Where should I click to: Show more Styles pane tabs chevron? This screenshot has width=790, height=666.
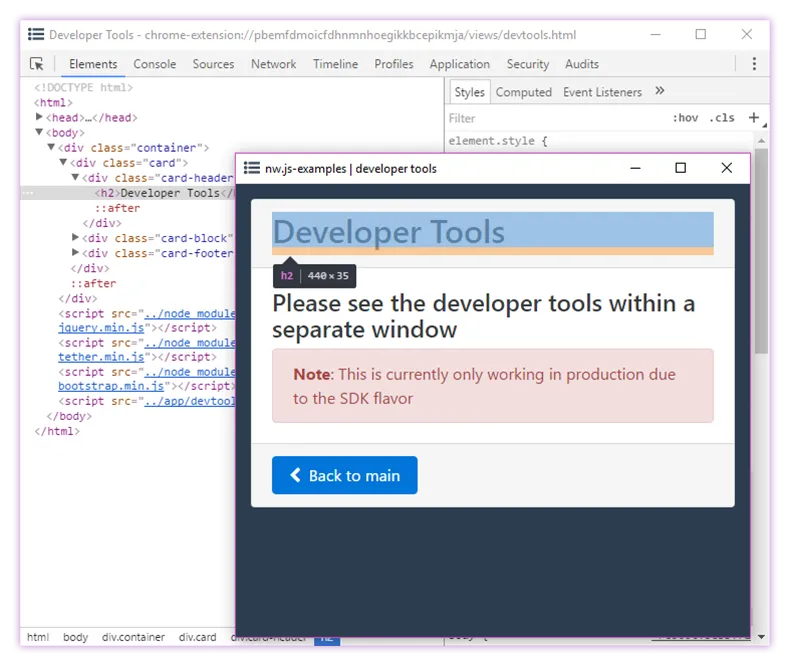660,91
